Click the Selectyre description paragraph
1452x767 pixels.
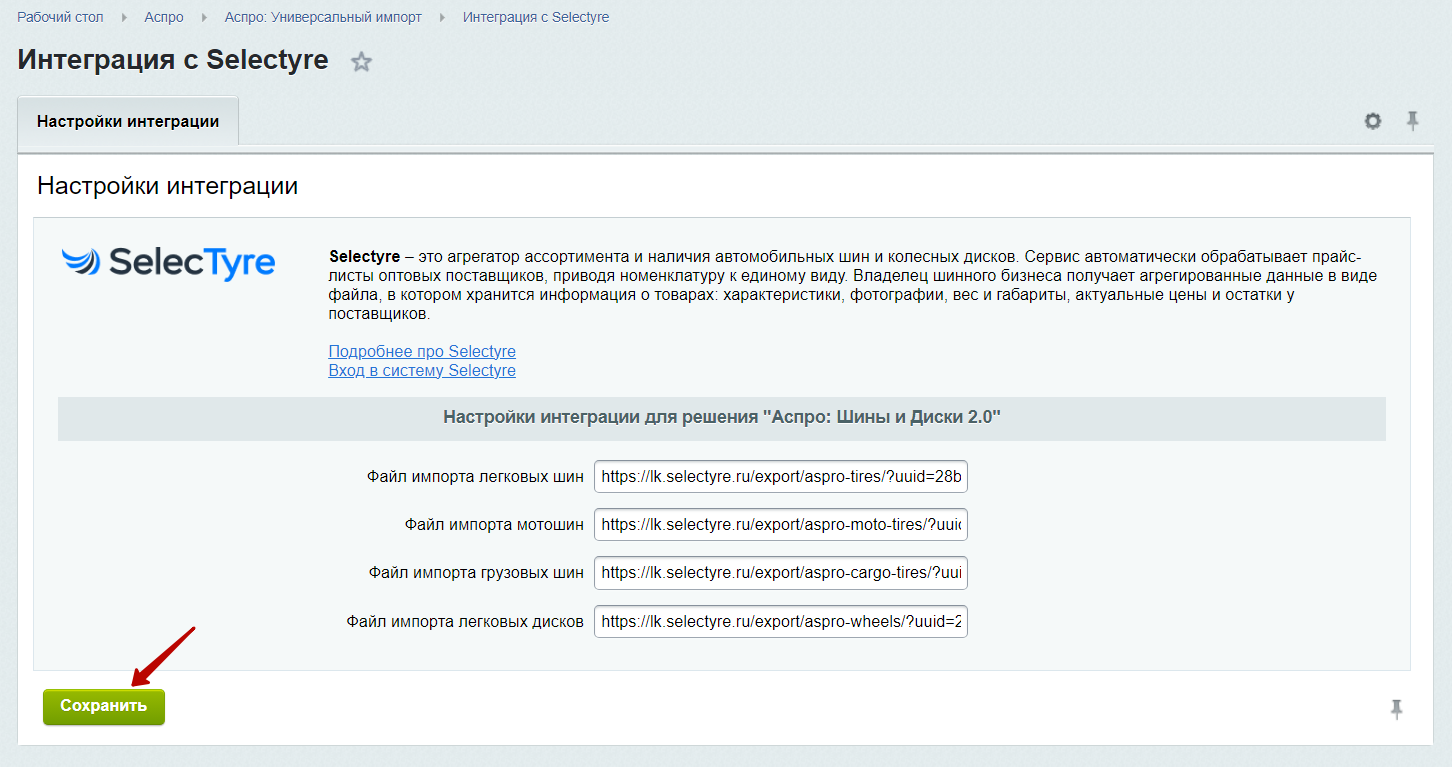(853, 285)
